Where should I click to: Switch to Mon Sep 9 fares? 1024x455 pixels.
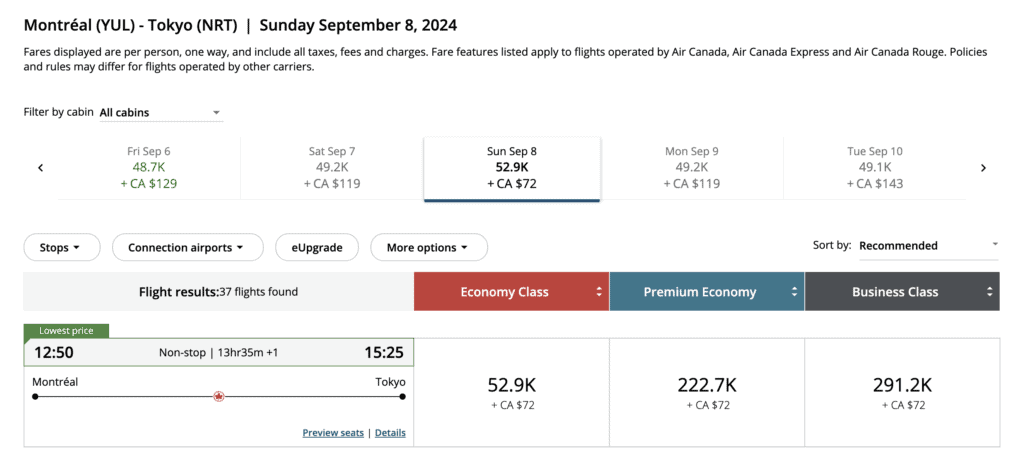point(692,167)
